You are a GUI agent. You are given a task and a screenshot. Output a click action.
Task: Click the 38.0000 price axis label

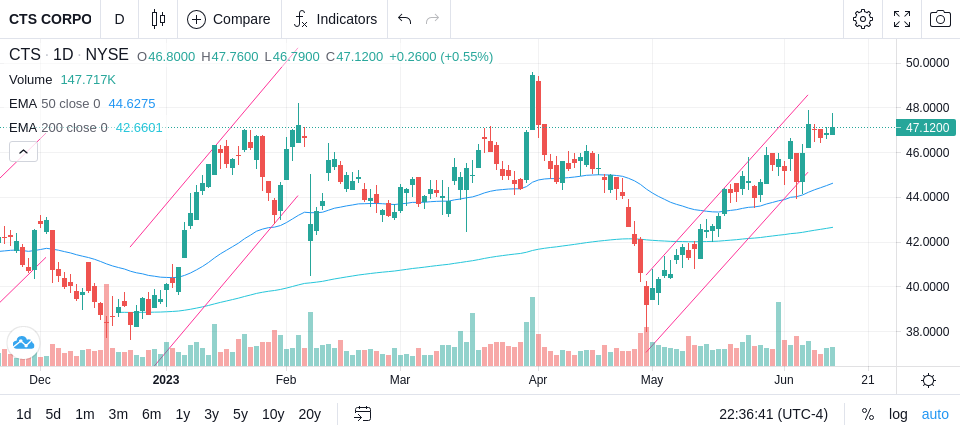tap(929, 331)
